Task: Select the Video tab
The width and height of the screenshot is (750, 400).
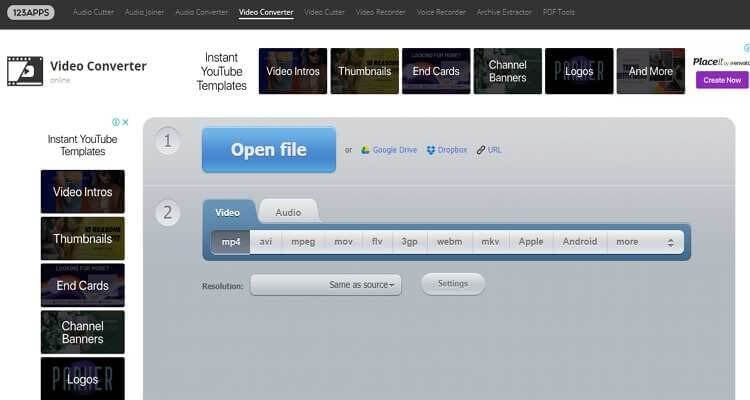Action: [x=228, y=212]
